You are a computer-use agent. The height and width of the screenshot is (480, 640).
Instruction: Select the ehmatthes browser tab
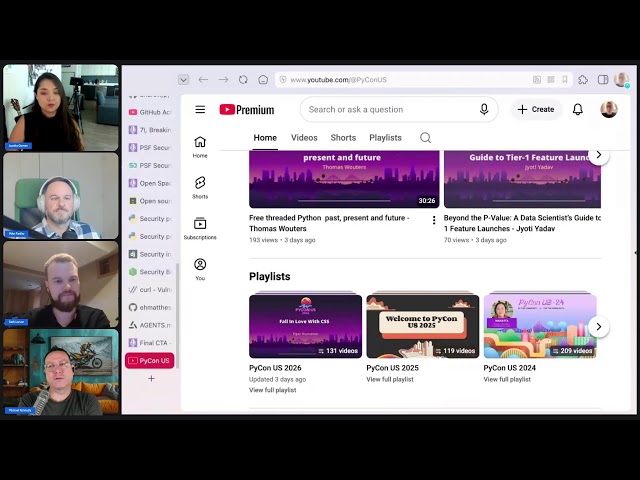[x=150, y=307]
